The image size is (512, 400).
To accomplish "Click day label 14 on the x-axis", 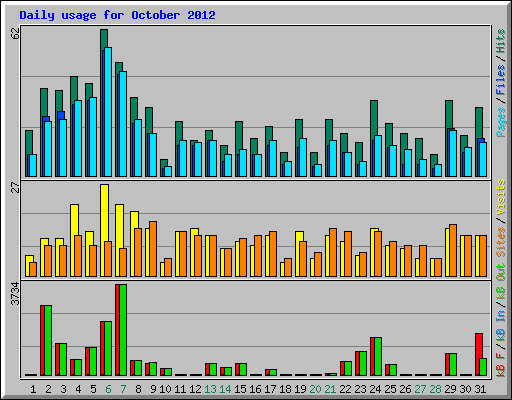I will (x=225, y=389).
